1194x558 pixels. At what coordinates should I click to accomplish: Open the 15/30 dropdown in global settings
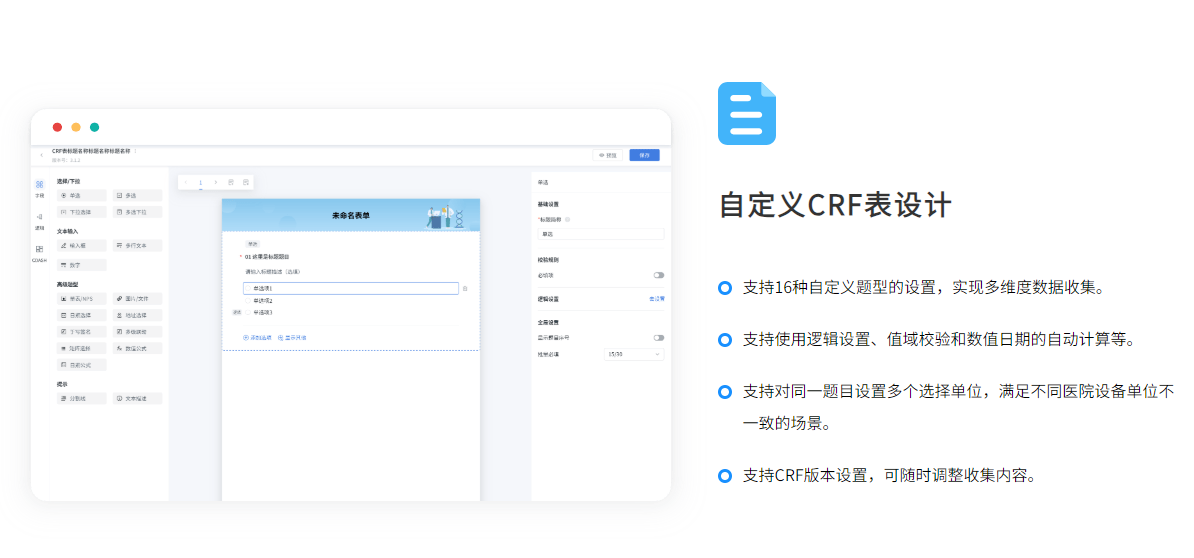633,354
